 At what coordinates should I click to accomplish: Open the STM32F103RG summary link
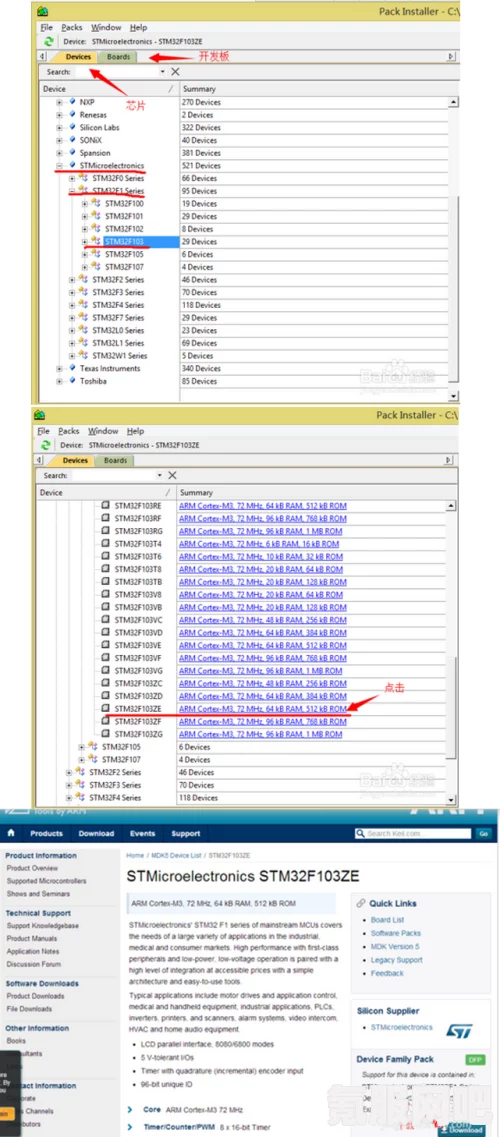(260, 531)
